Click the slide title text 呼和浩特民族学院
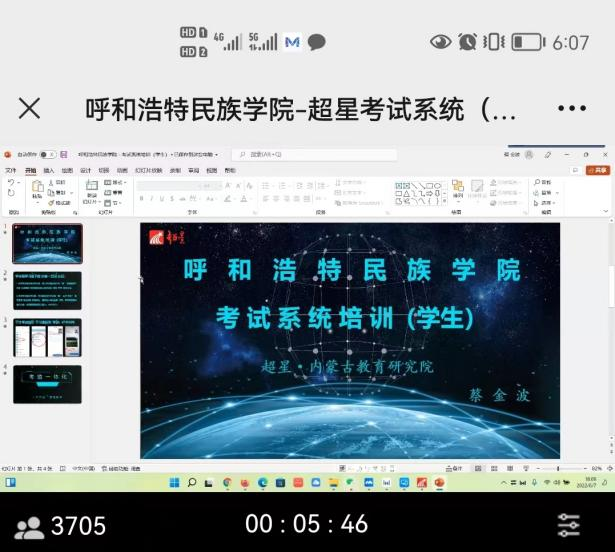This screenshot has height=552, width=615. point(352,270)
